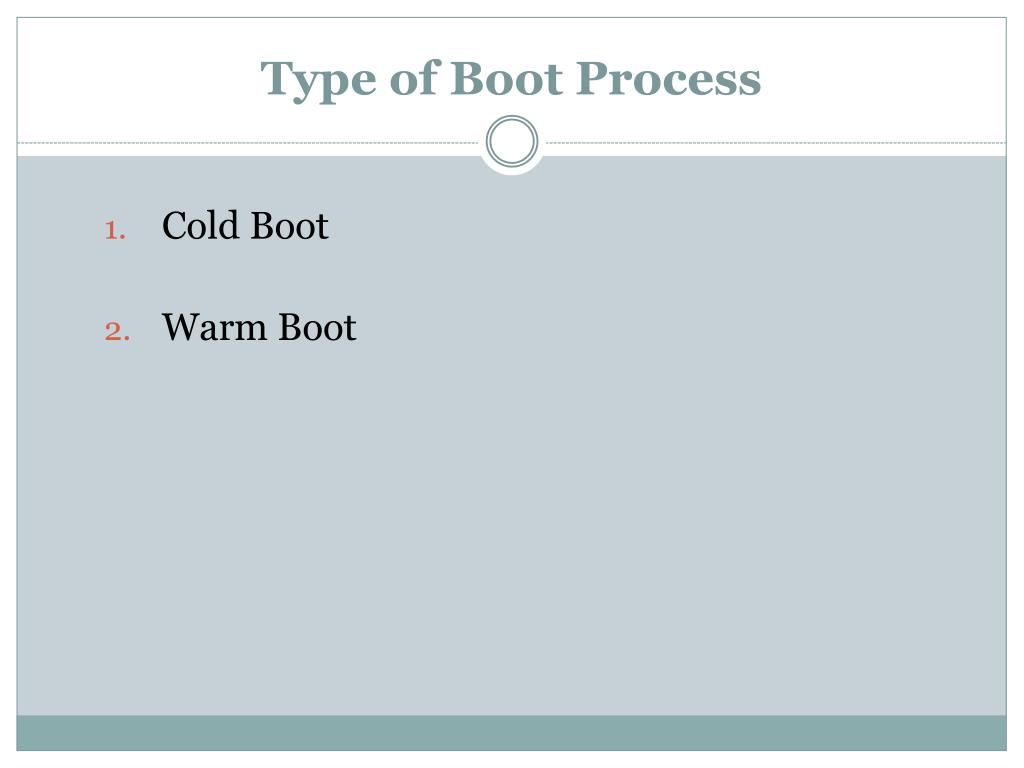This screenshot has height=768, width=1024.
Task: Click the red list number "1."
Action: point(116,230)
